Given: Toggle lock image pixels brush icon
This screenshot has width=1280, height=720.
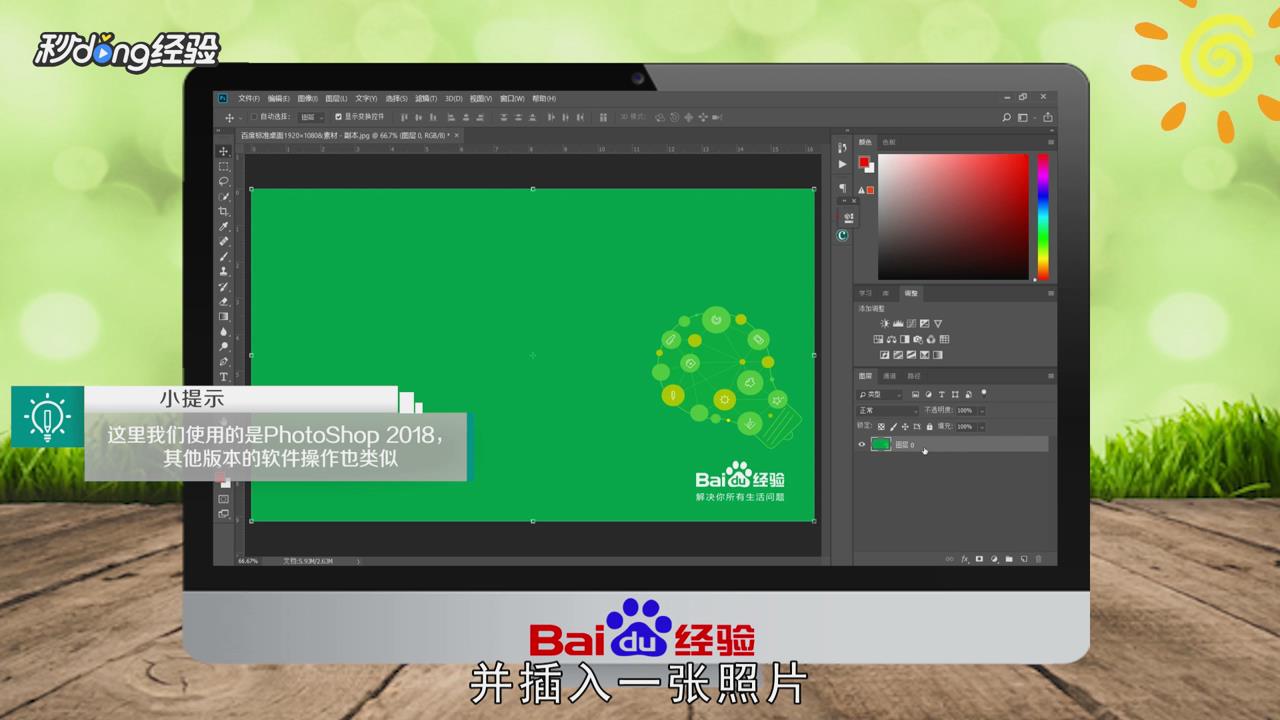Looking at the screenshot, I should pyautogui.click(x=894, y=427).
